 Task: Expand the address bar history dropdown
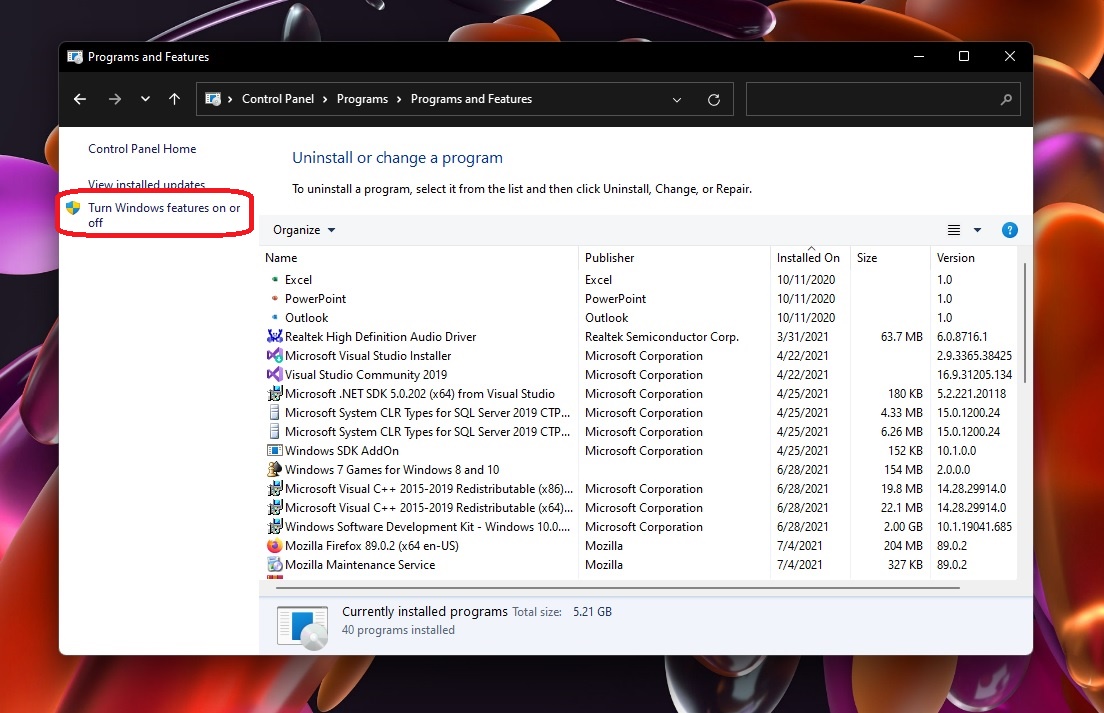tap(677, 100)
